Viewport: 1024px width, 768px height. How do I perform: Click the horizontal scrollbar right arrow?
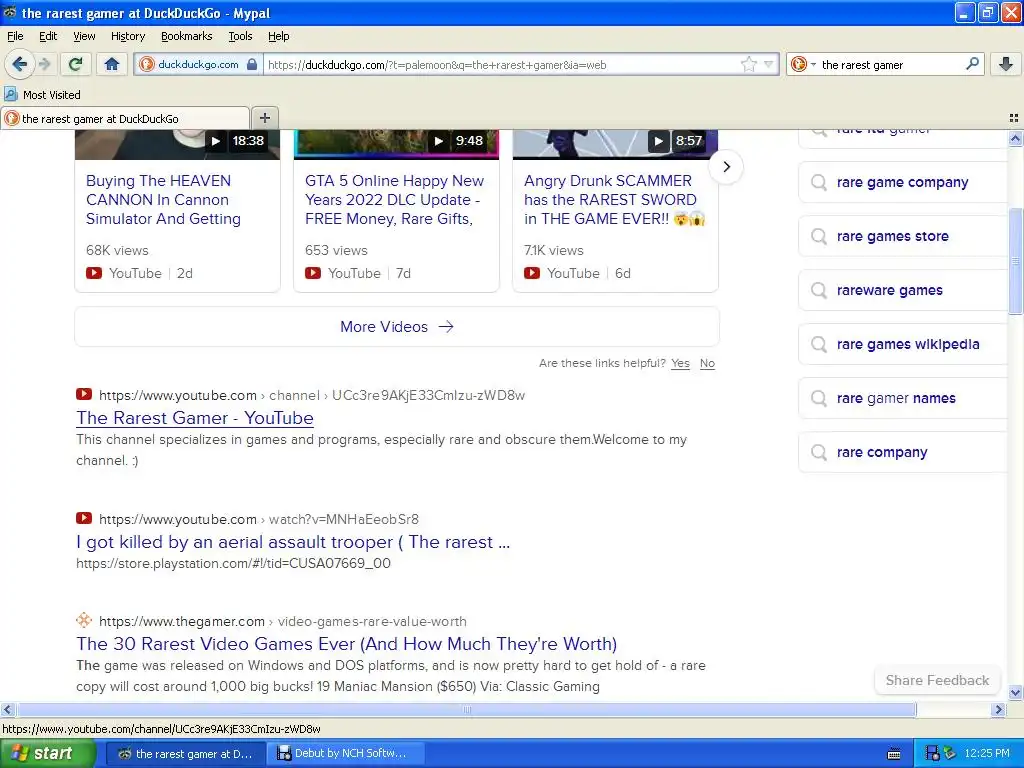(x=998, y=709)
